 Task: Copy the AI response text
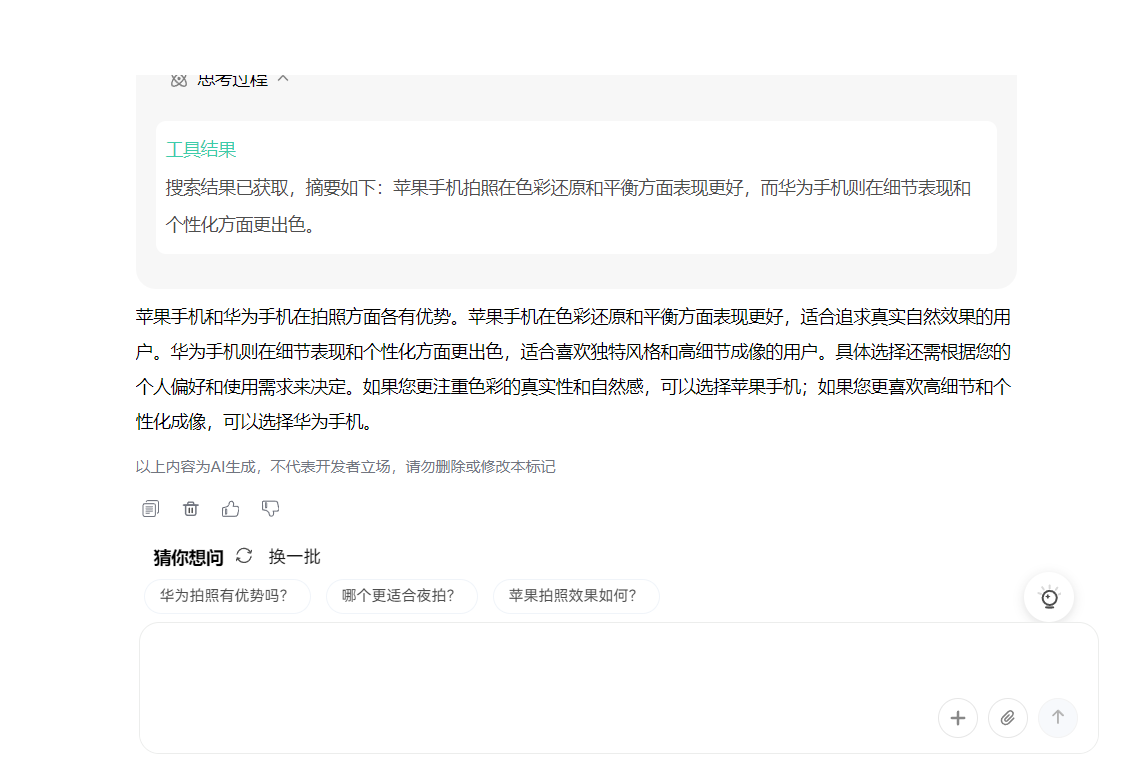point(150,508)
